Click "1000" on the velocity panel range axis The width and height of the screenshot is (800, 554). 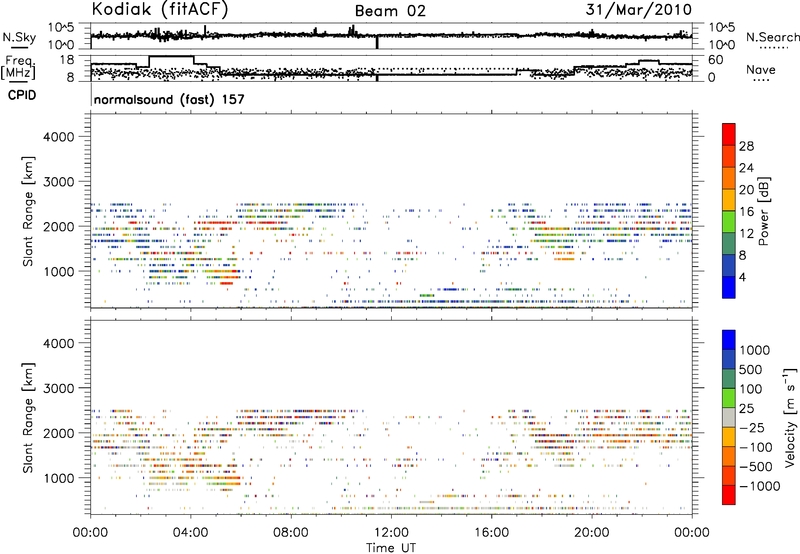pyautogui.click(x=59, y=478)
